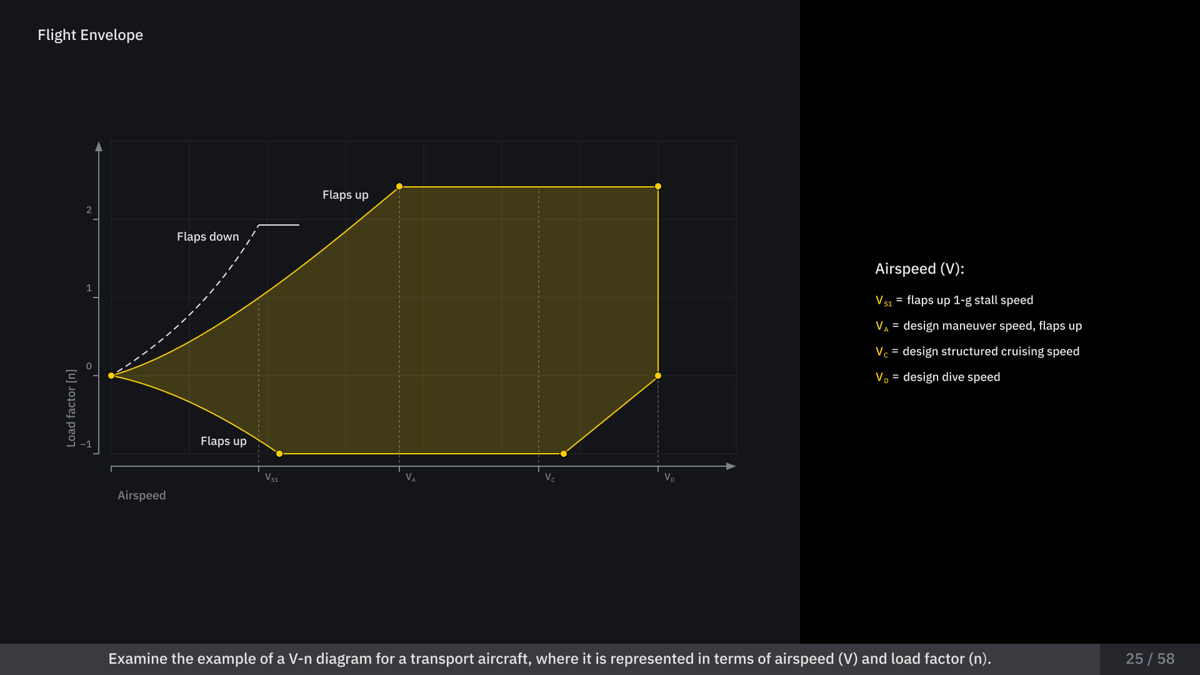
Task: Click the VS1 axis tick label
Action: point(270,478)
